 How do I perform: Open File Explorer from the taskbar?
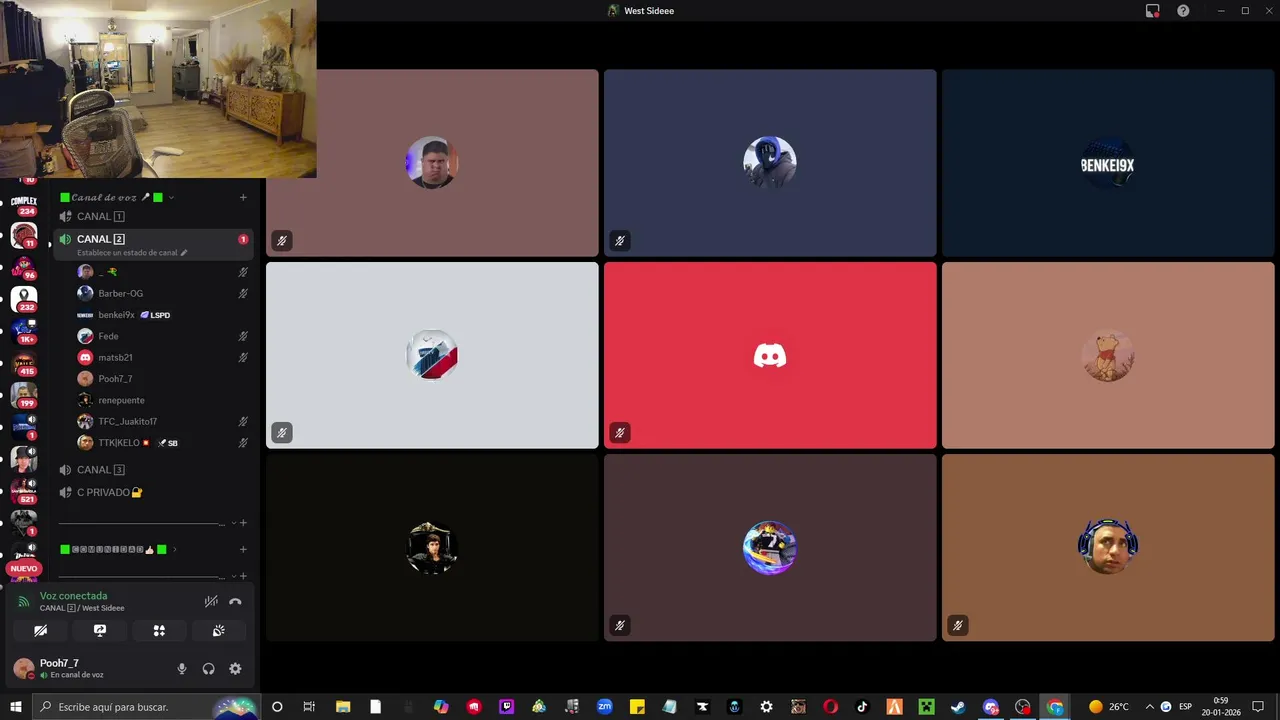point(343,707)
